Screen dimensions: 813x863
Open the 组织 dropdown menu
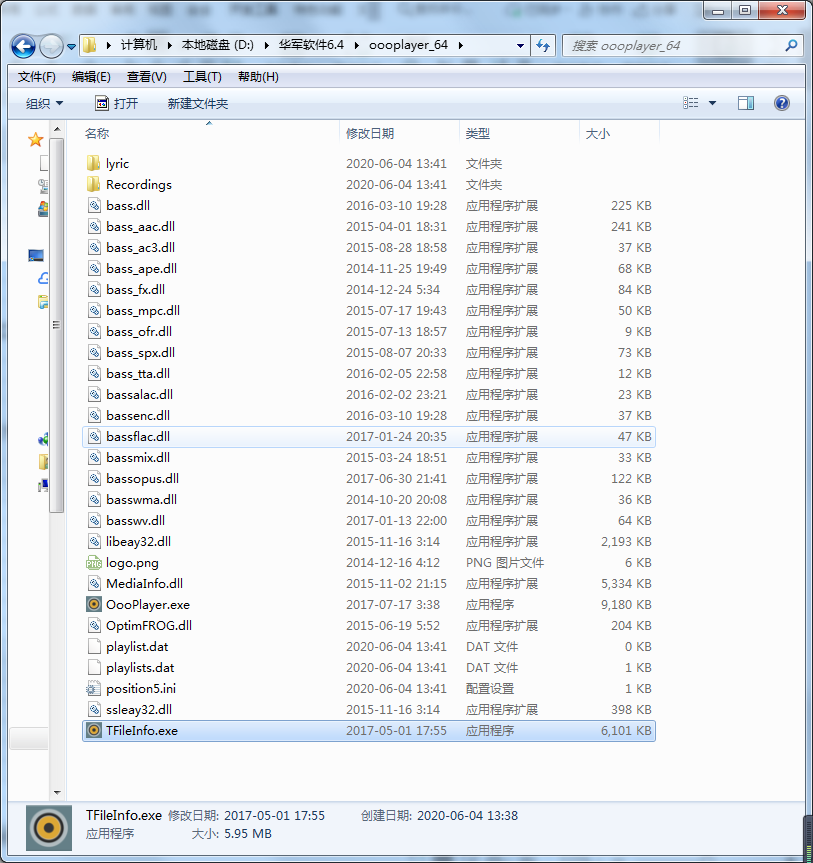point(45,103)
